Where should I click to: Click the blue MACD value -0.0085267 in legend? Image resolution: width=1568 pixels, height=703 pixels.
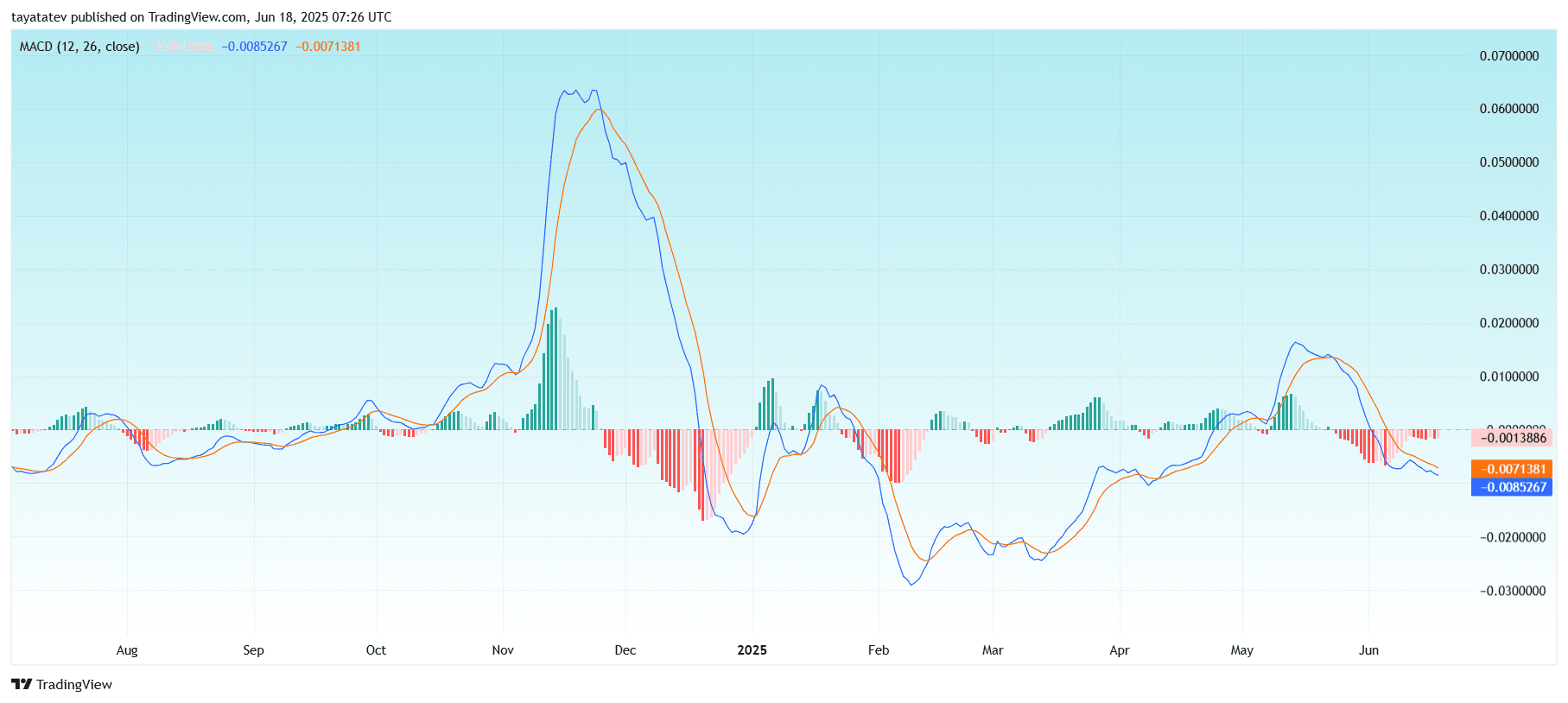coord(254,47)
